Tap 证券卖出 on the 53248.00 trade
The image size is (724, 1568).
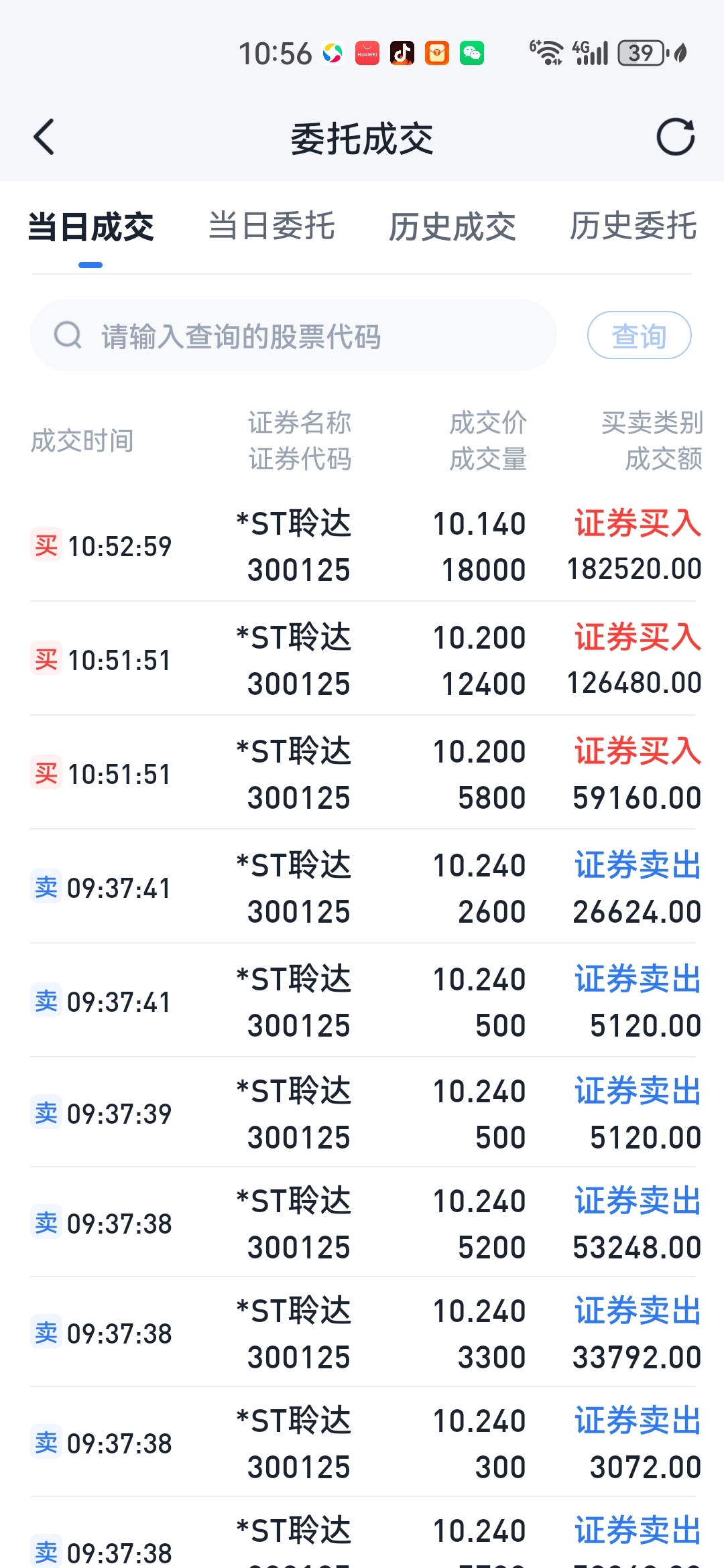[638, 1201]
